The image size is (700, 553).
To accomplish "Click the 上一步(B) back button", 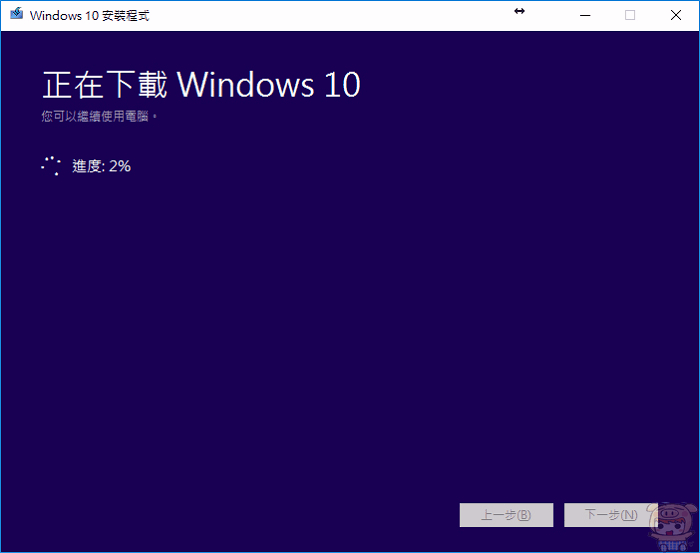I will (506, 515).
